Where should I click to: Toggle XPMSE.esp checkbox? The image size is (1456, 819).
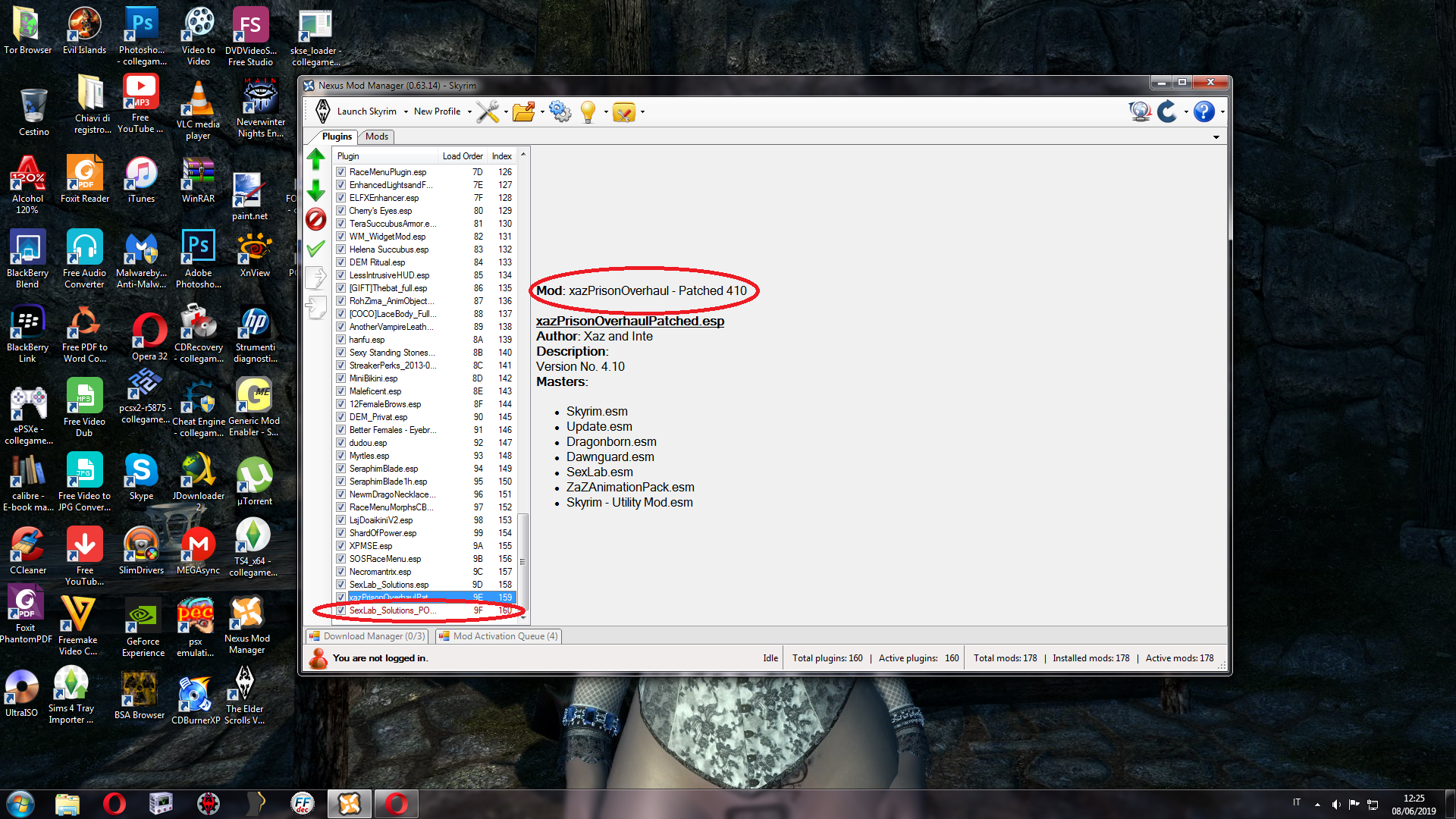pos(341,546)
